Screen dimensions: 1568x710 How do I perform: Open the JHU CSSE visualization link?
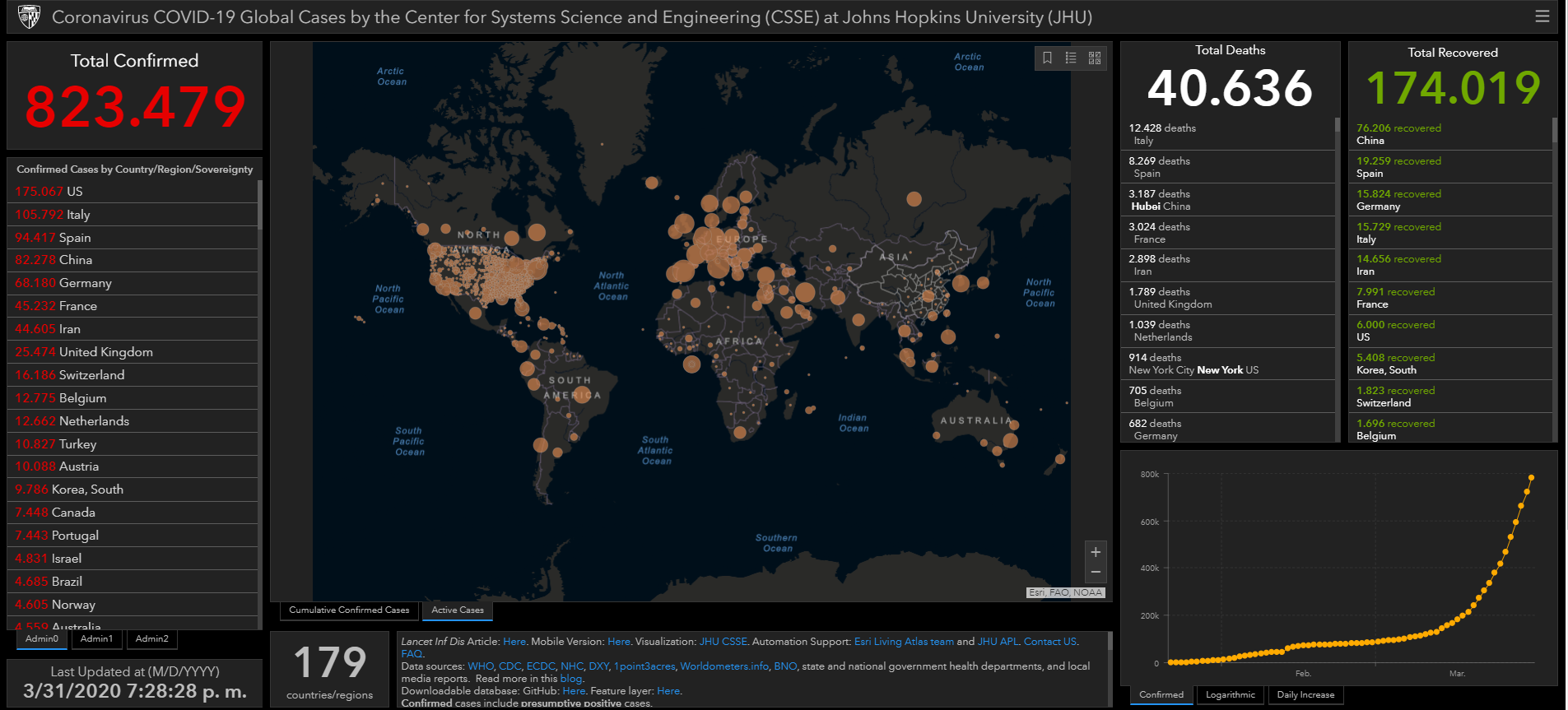point(724,642)
